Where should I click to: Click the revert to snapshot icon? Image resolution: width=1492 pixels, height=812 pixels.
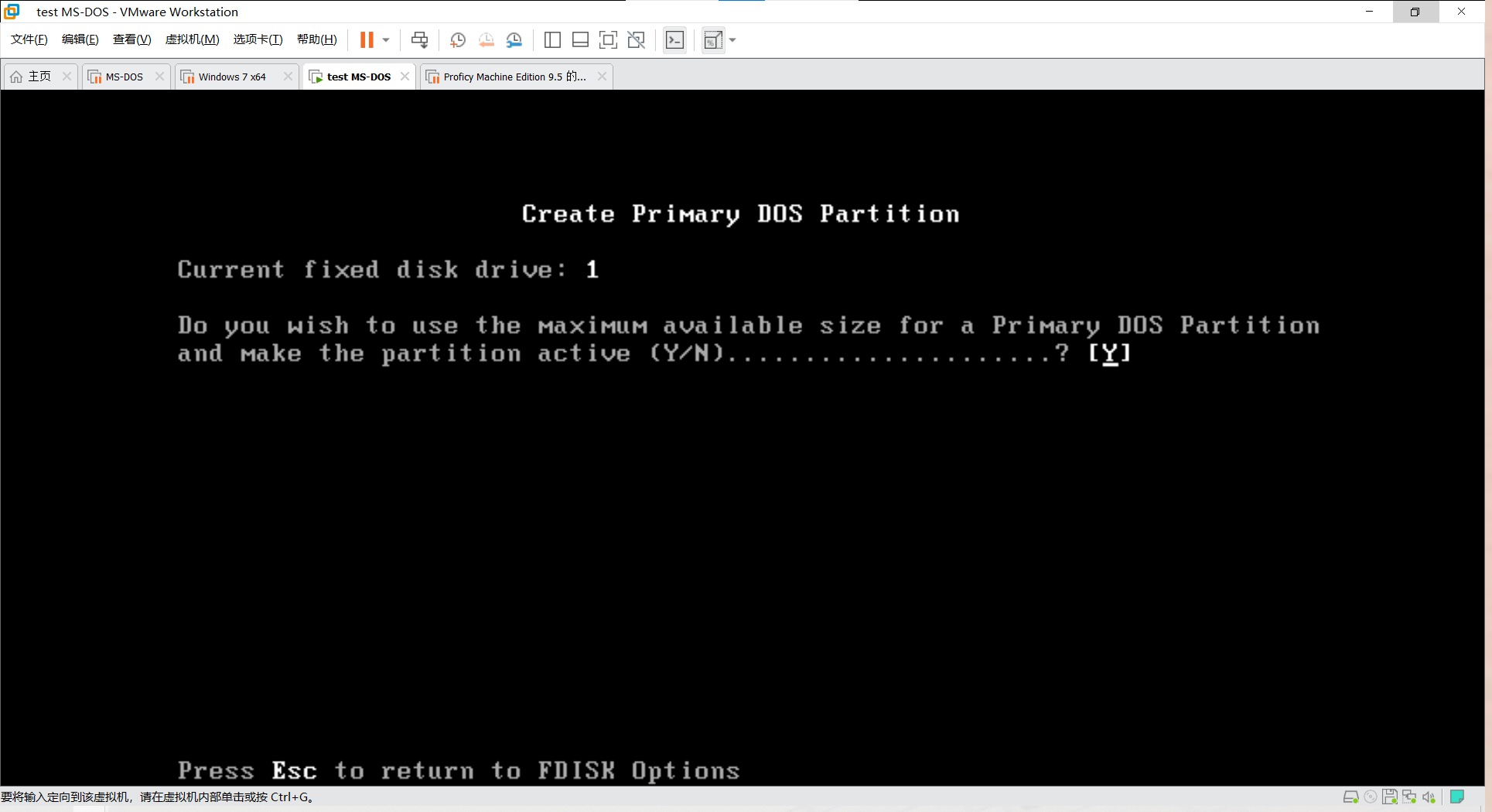coord(487,40)
